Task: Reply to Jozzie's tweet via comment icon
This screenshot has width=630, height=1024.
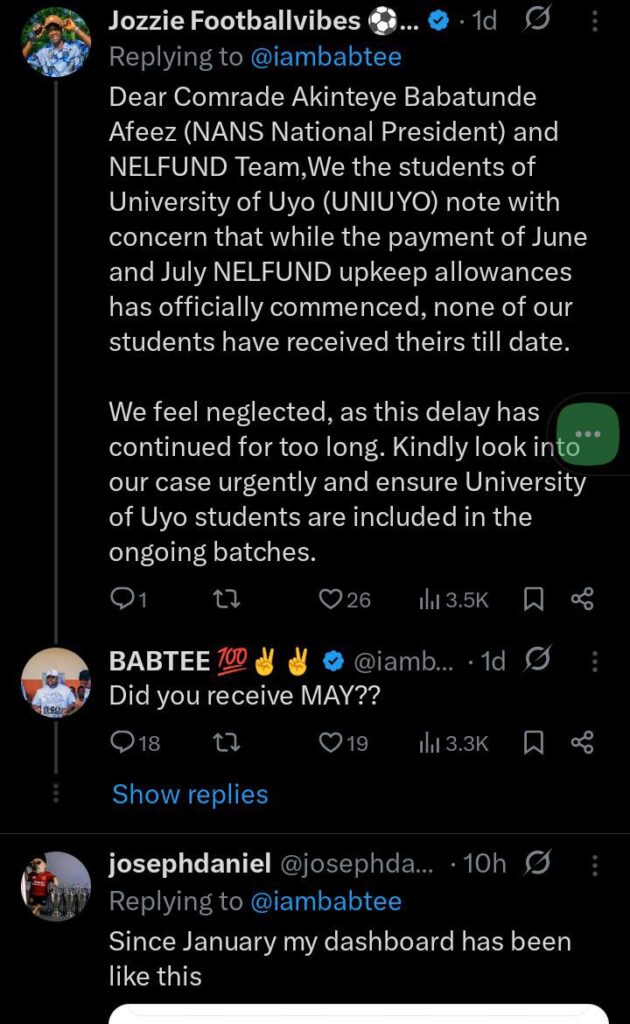Action: click(121, 599)
